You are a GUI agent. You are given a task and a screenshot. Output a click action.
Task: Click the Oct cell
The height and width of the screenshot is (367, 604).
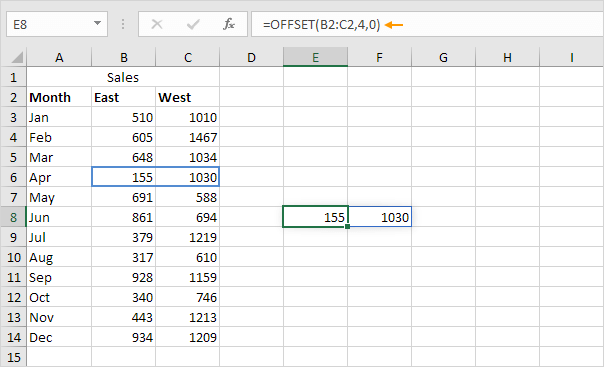[59, 297]
